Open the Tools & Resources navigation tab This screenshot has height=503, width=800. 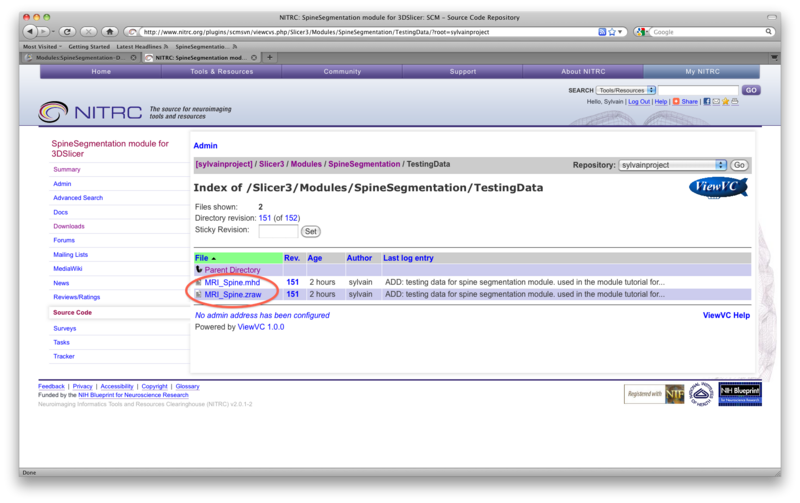coord(221,71)
